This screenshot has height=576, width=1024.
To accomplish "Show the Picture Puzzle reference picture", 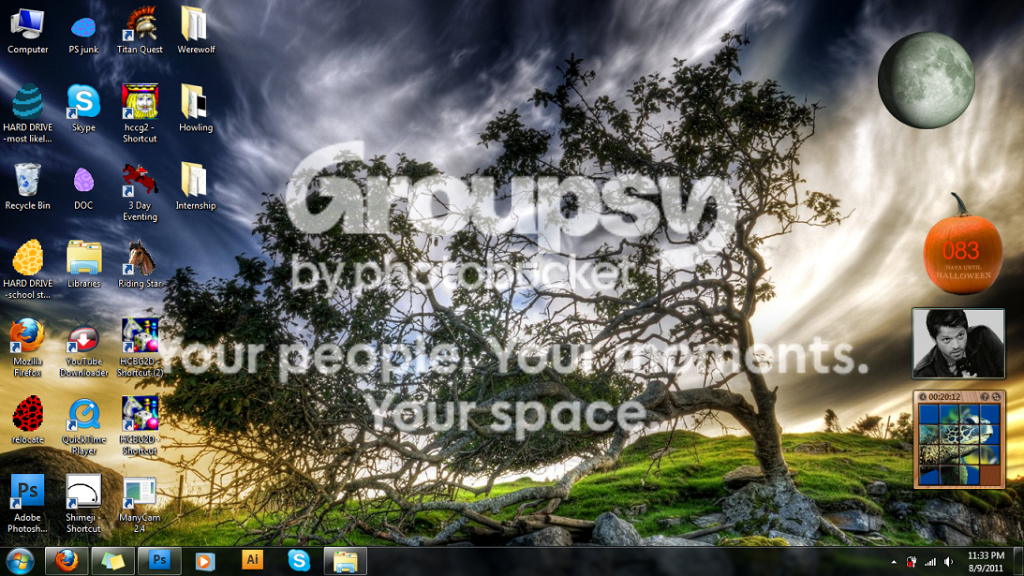I will (985, 397).
